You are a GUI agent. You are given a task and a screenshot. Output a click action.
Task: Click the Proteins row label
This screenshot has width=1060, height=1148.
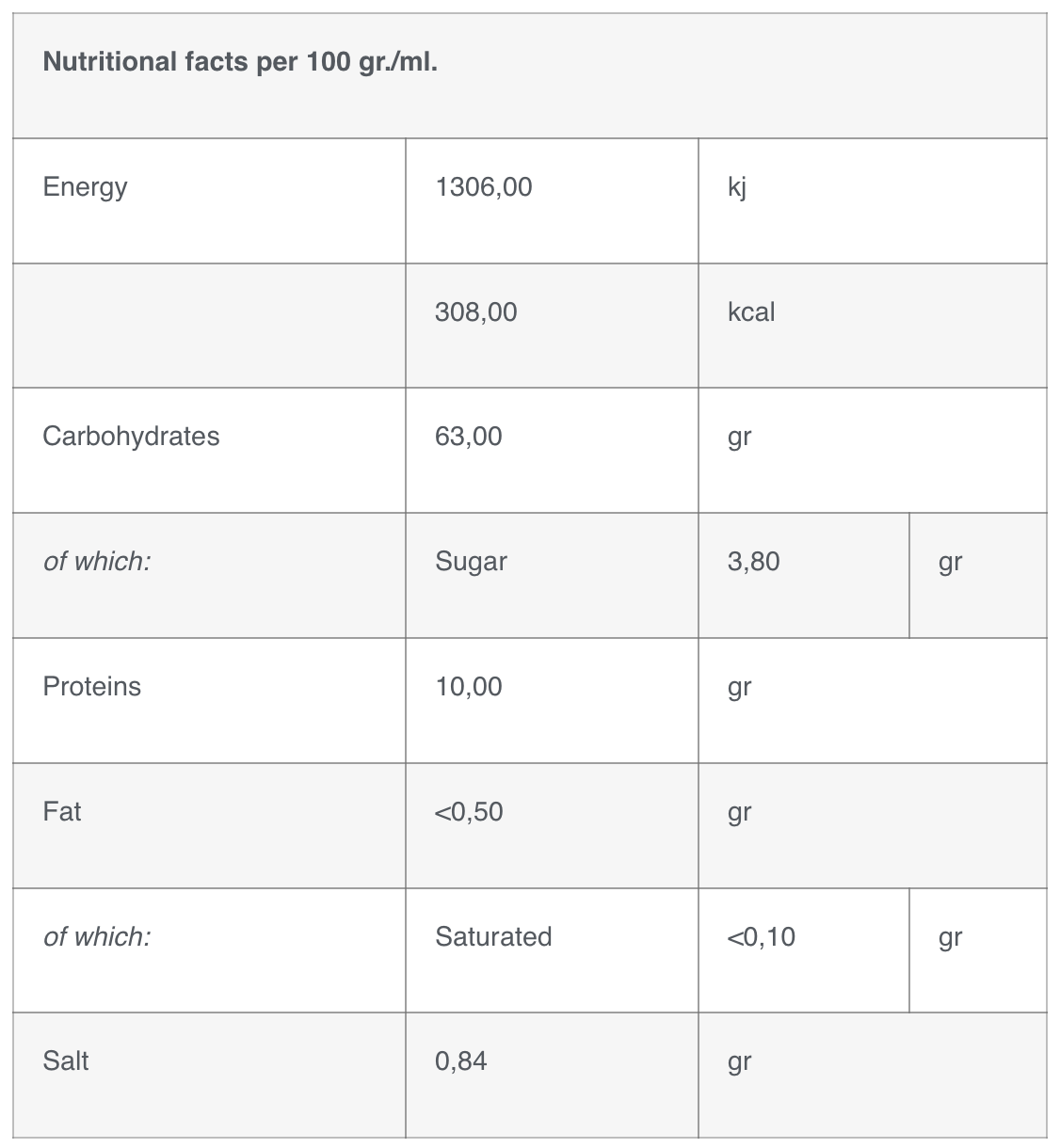pyautogui.click(x=91, y=687)
